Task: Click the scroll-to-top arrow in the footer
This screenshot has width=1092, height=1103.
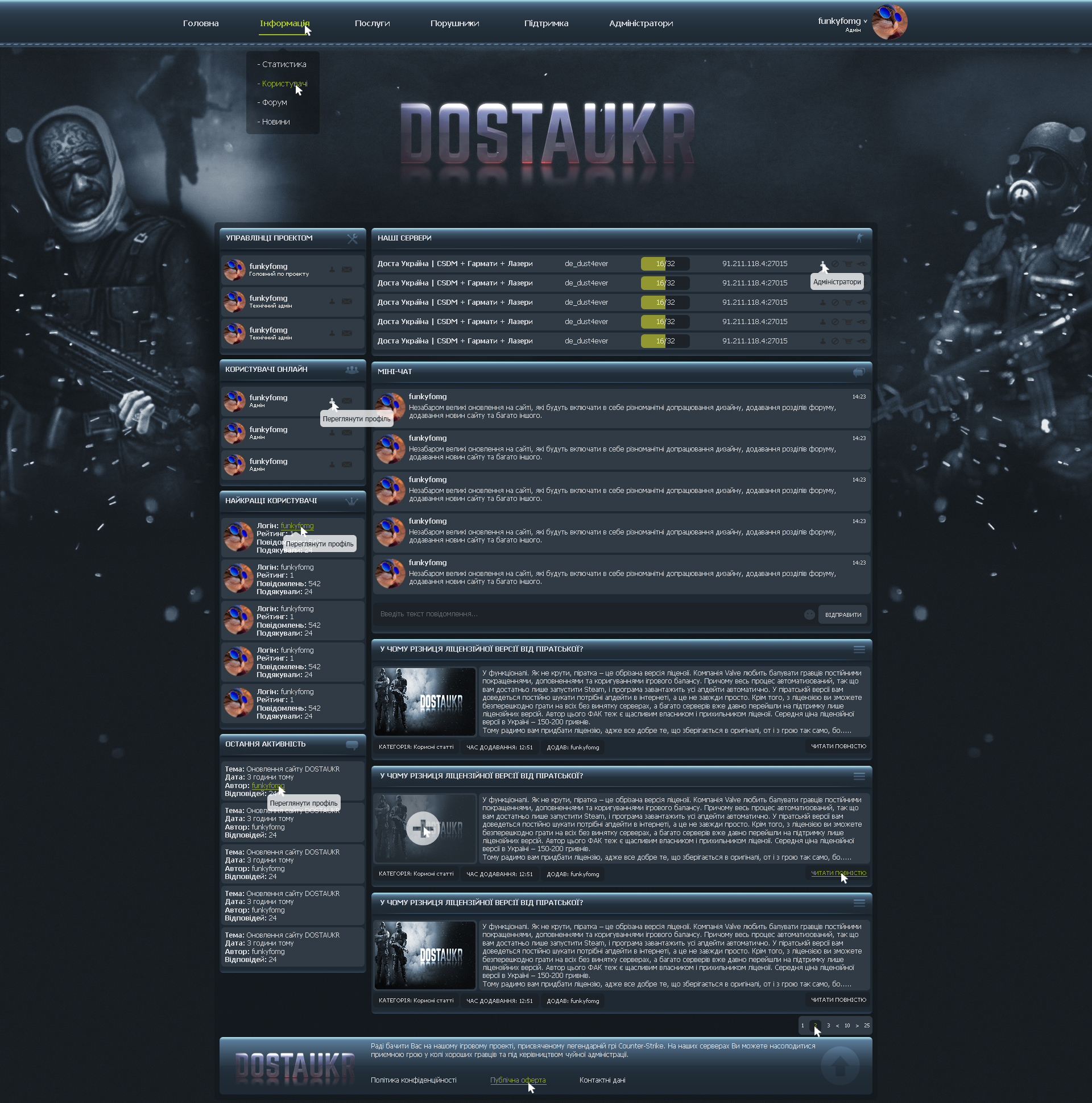Action: point(839,1066)
